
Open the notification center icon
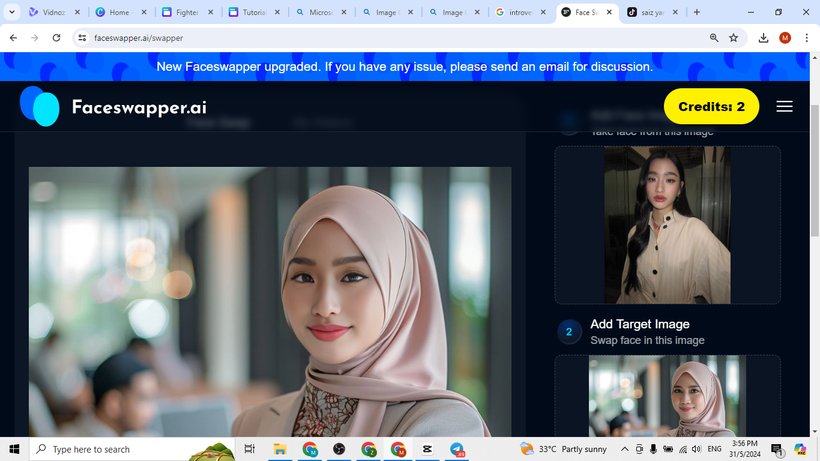777,450
